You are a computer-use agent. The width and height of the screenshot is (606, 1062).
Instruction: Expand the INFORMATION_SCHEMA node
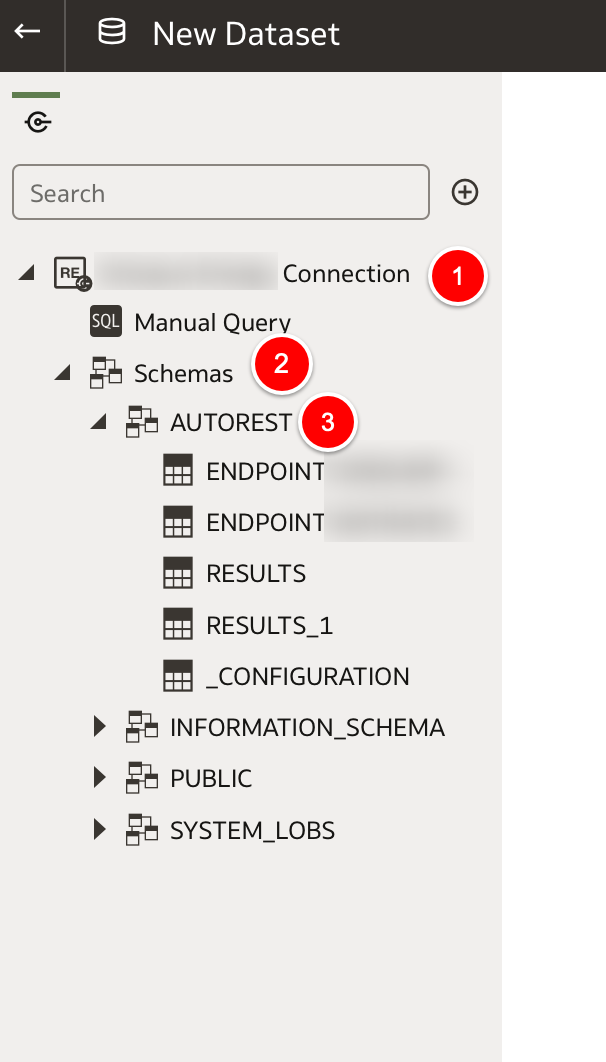click(100, 727)
